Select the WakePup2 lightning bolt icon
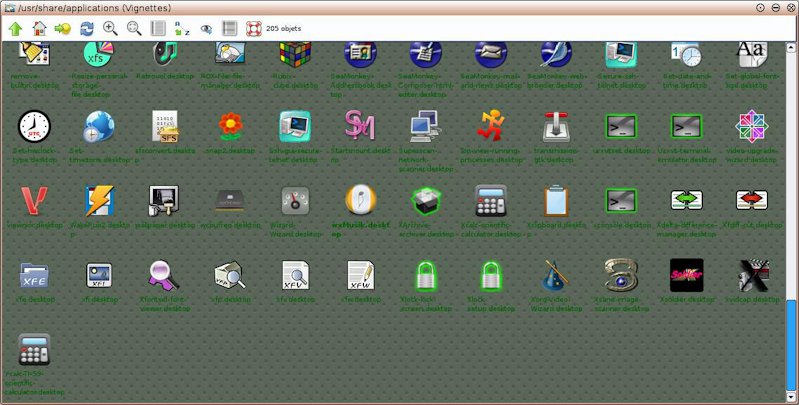Screen dimensions: 799x405 click(99, 201)
